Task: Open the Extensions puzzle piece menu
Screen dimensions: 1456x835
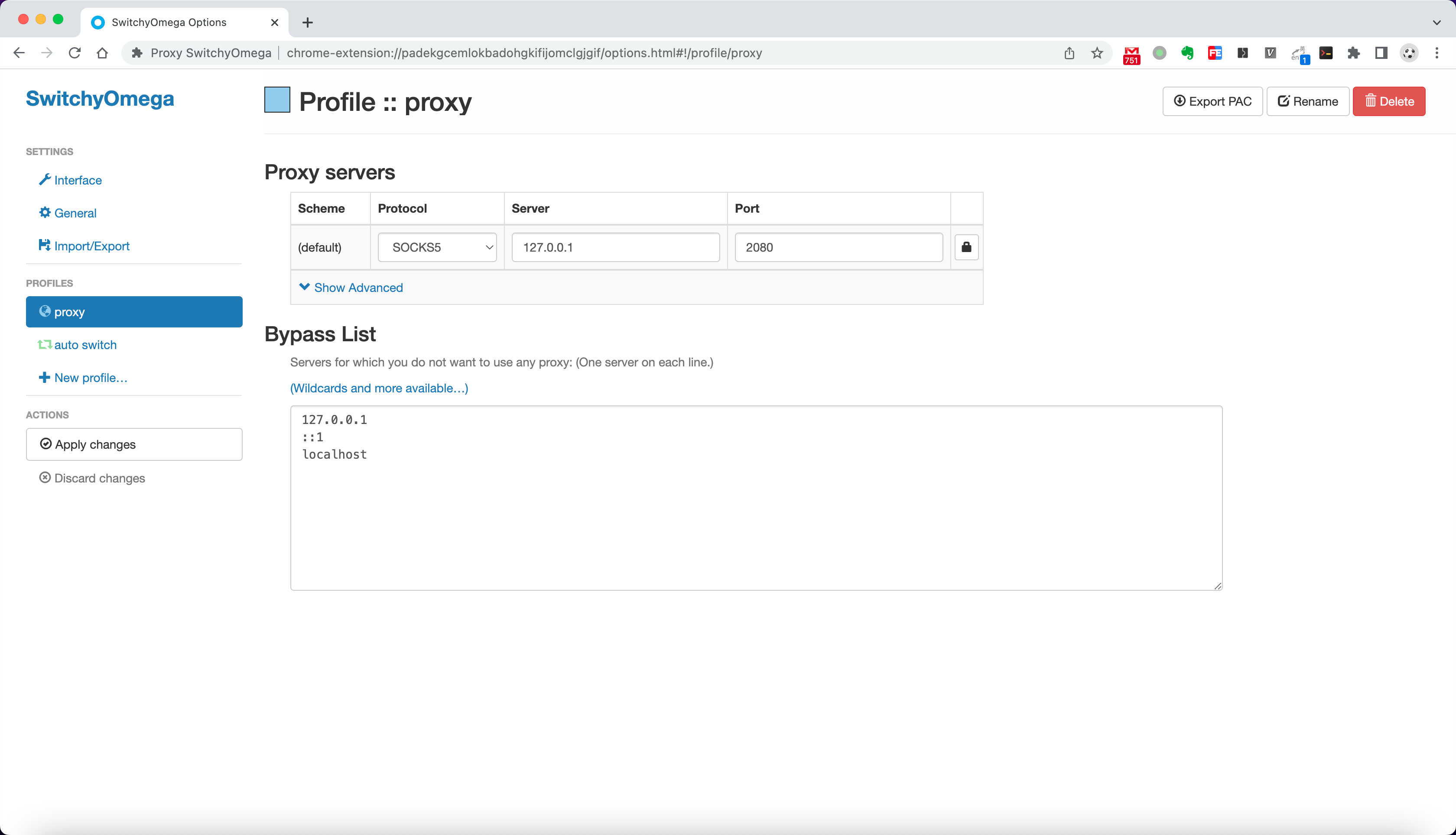Action: click(1353, 53)
